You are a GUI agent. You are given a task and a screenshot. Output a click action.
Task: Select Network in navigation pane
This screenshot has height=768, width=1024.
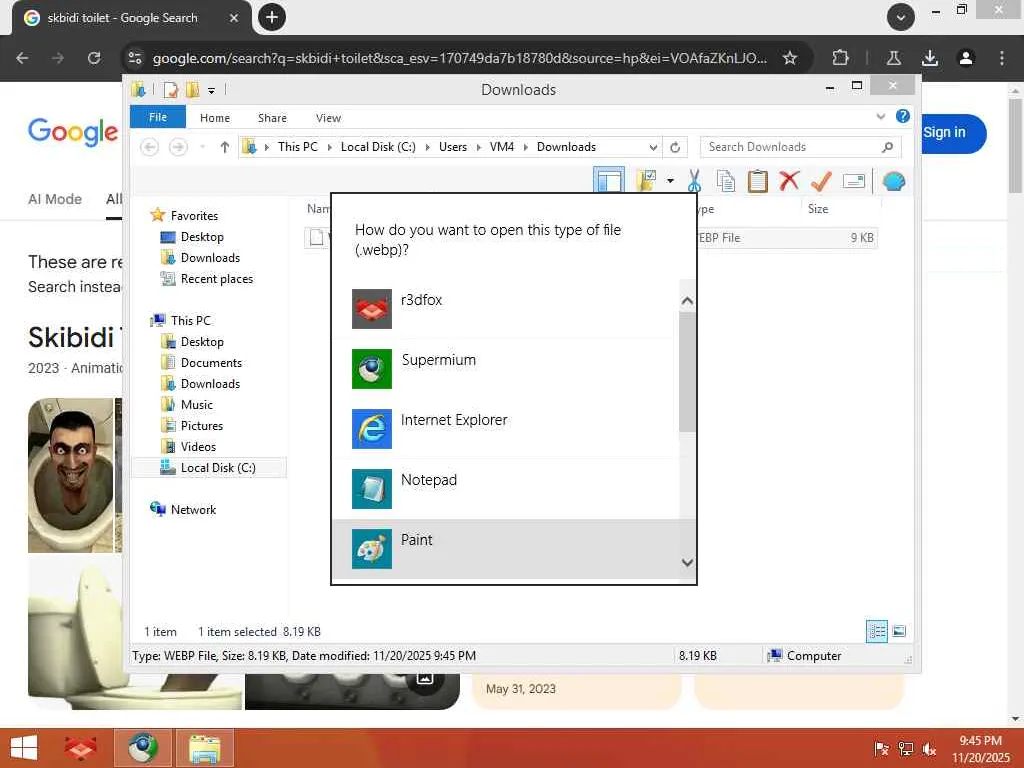[x=193, y=509]
